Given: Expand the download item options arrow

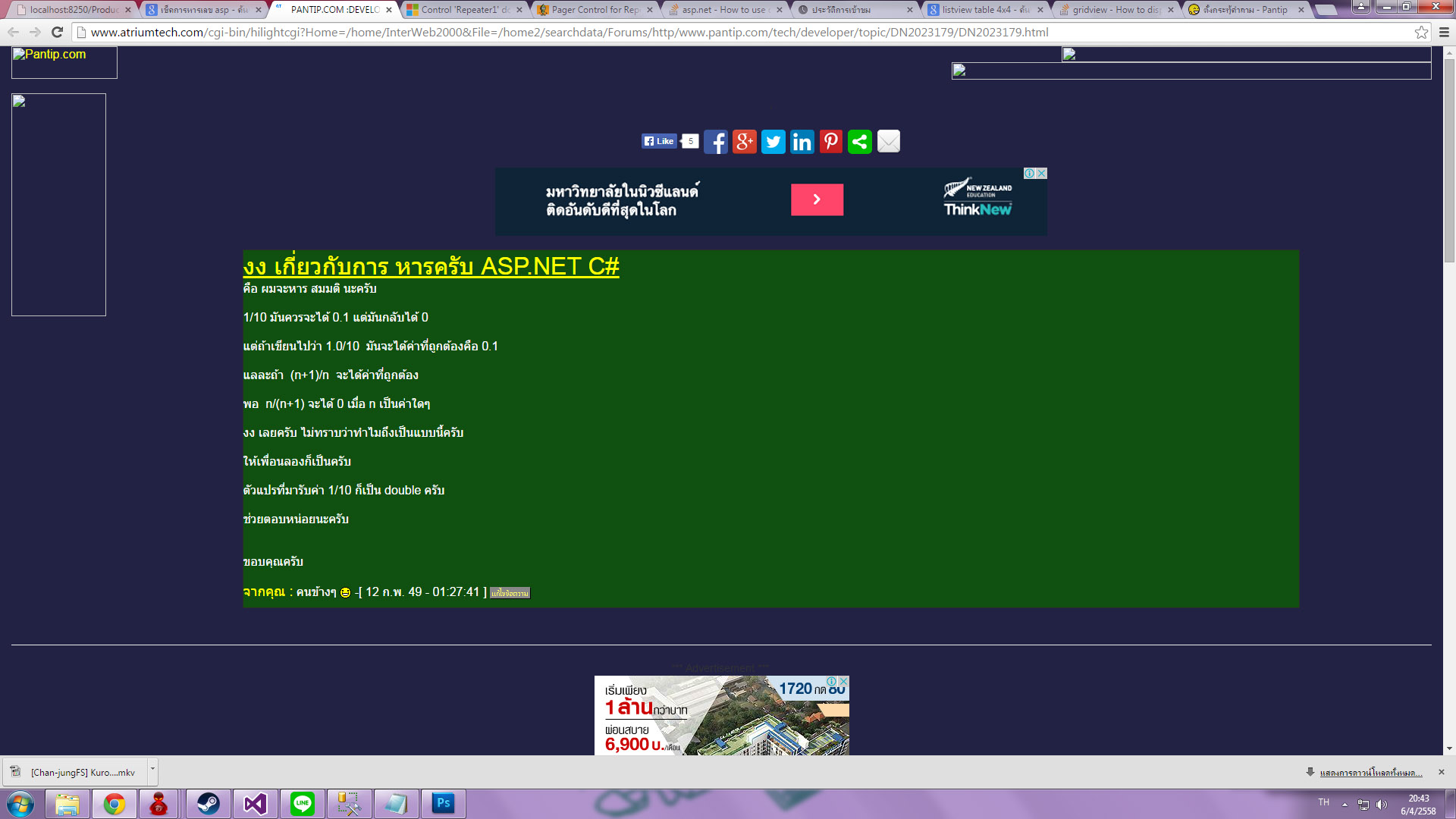Looking at the screenshot, I should tap(152, 772).
